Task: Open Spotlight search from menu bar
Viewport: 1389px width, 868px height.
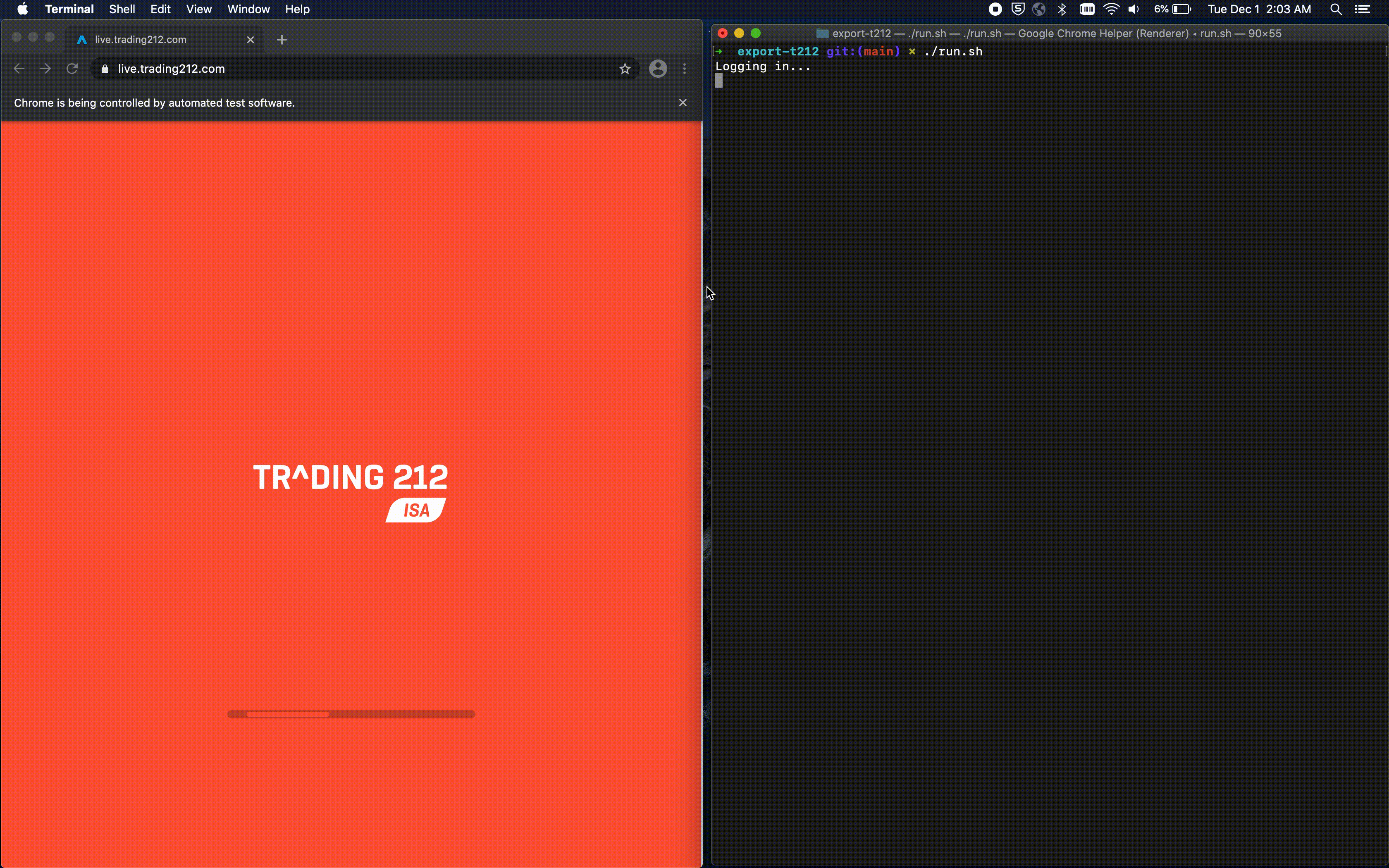Action: click(1336, 9)
